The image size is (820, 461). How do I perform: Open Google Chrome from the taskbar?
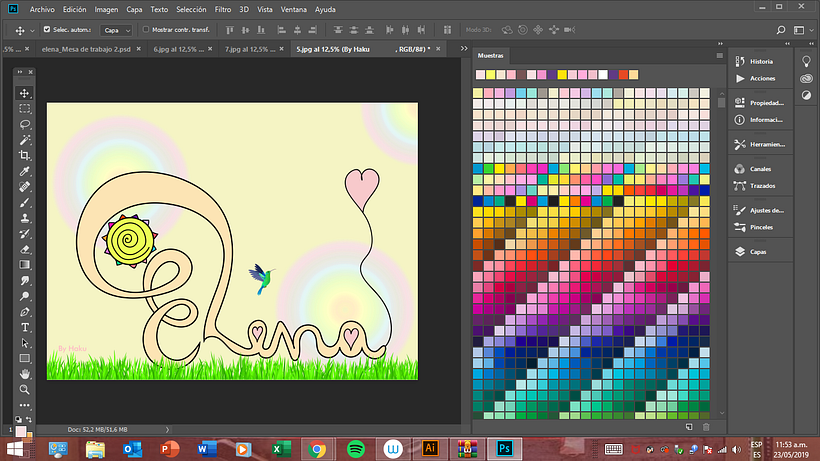[317, 449]
